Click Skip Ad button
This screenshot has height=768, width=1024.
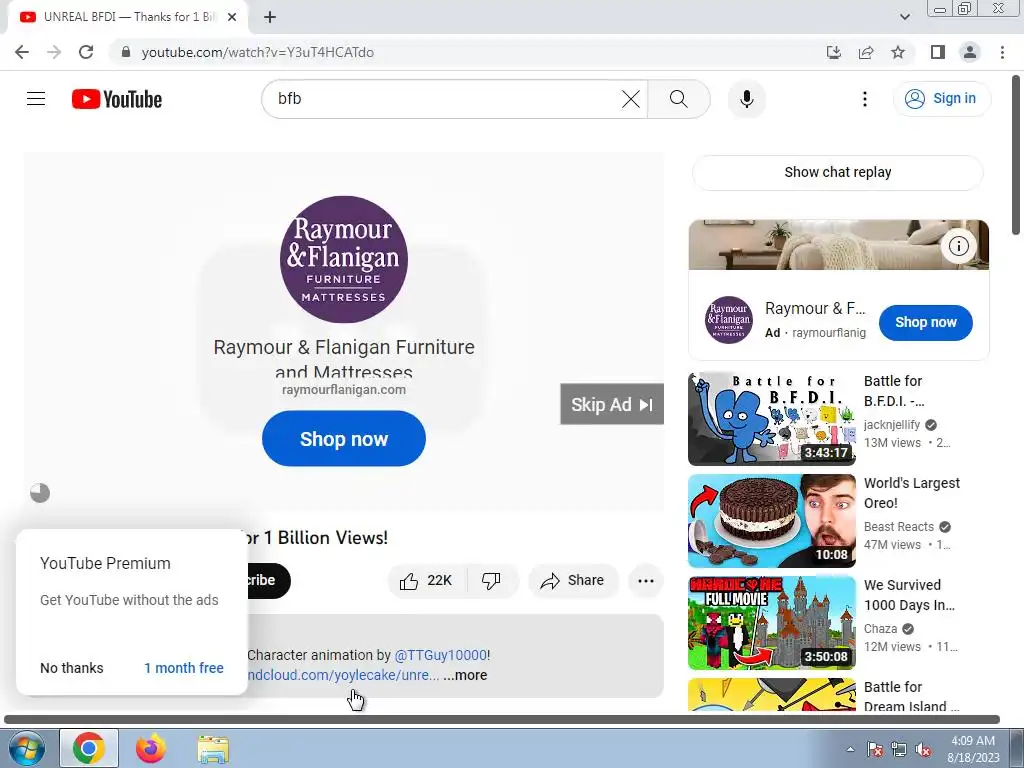pos(612,404)
